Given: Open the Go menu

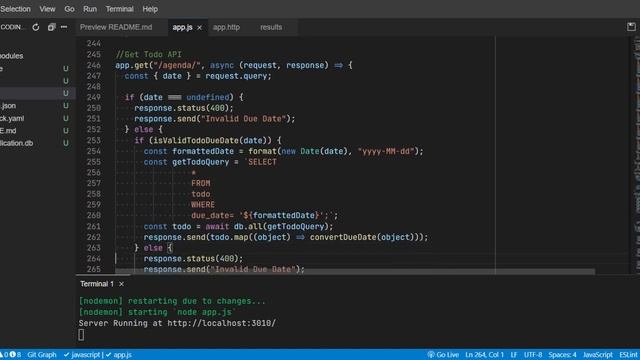Looking at the screenshot, I should pyautogui.click(x=69, y=9).
